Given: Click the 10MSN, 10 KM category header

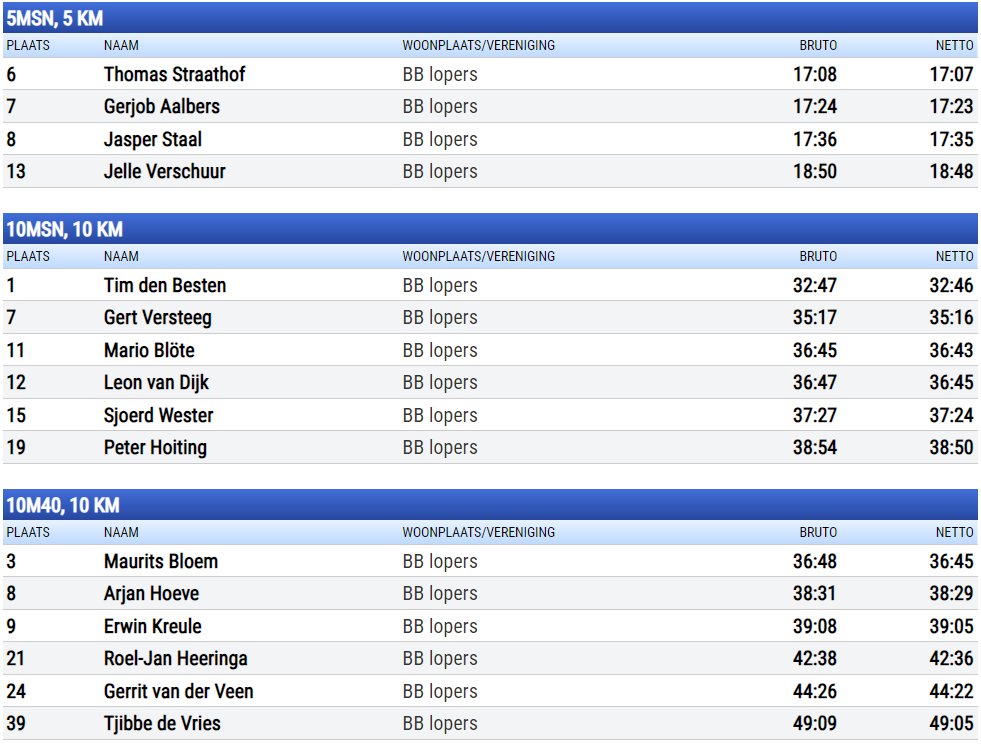Looking at the screenshot, I should pos(64,229).
